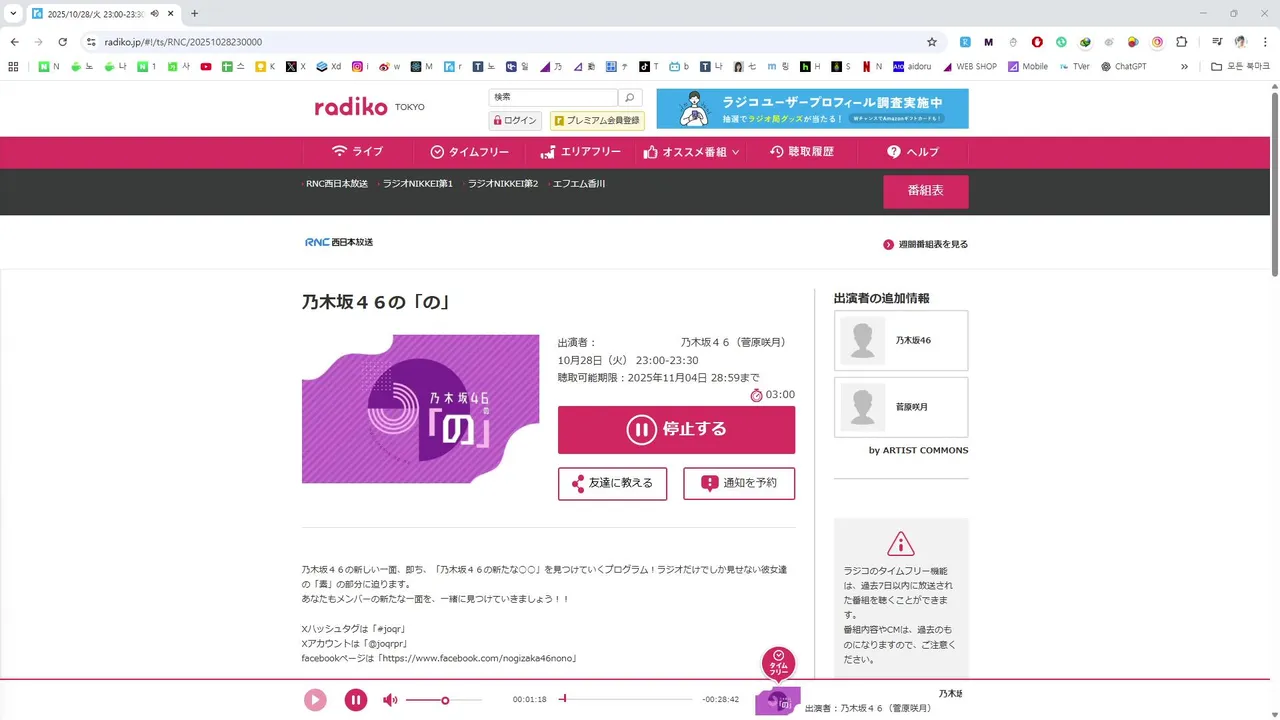The height and width of the screenshot is (720, 1280).
Task: Open the aidoru bookmark
Action: (912, 67)
